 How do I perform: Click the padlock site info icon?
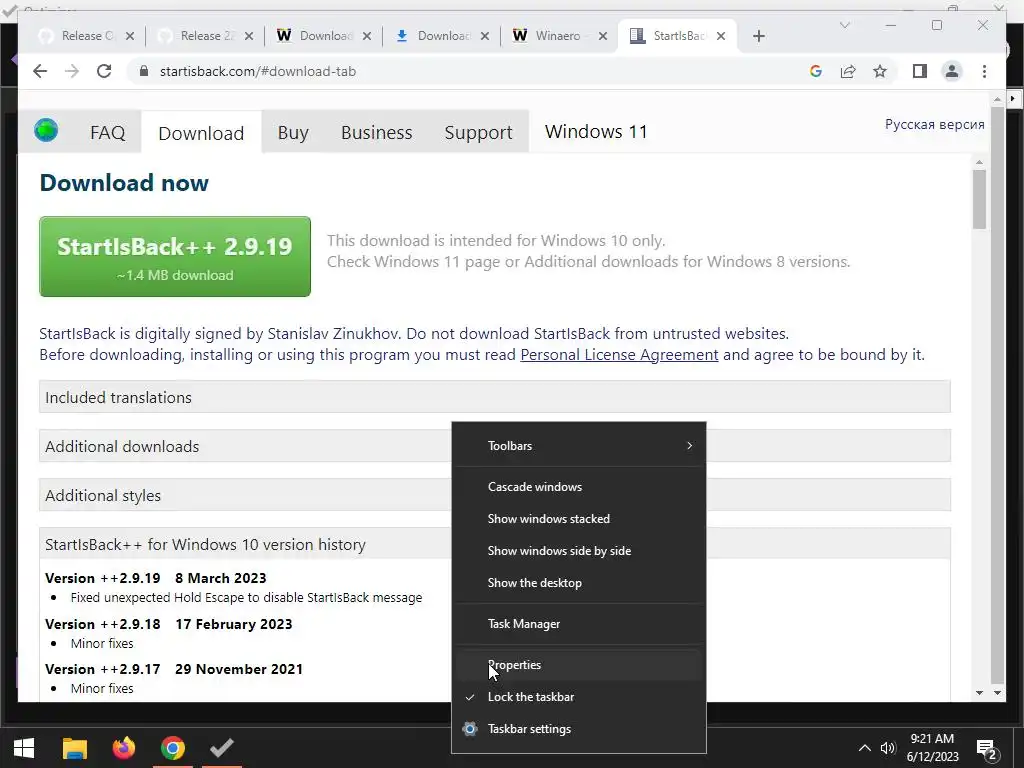click(144, 71)
